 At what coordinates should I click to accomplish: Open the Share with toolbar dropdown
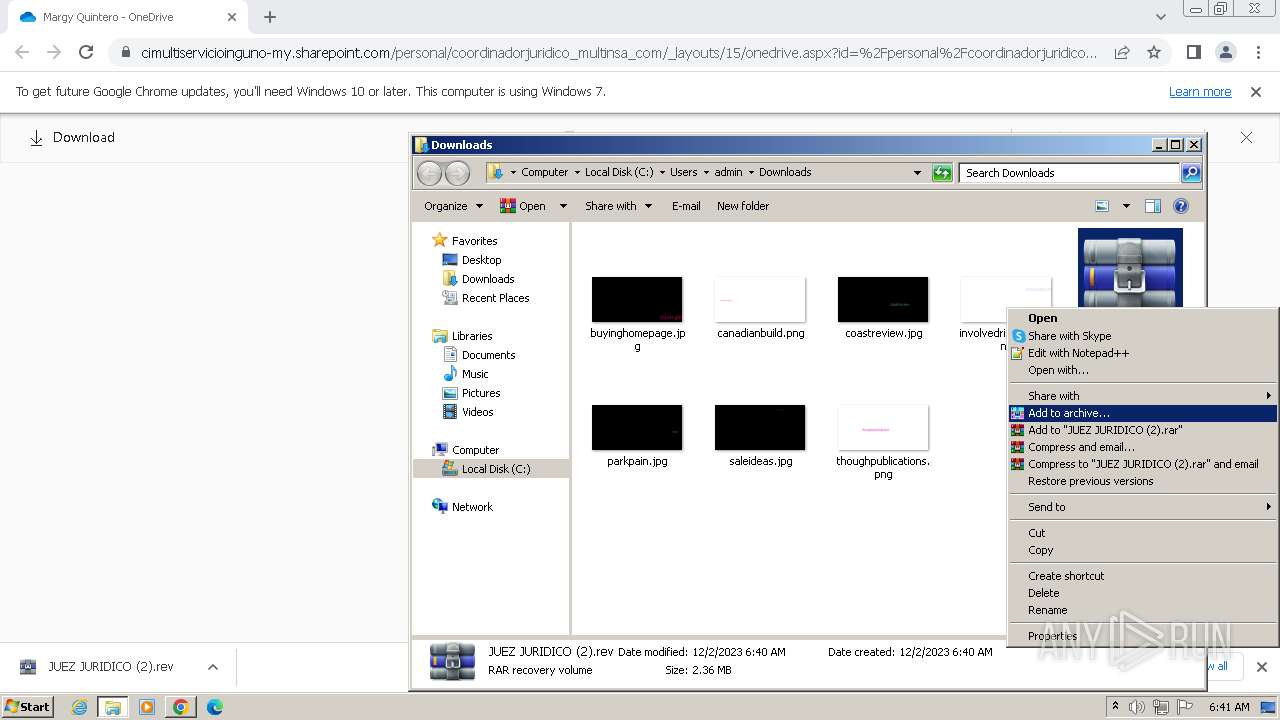[618, 206]
